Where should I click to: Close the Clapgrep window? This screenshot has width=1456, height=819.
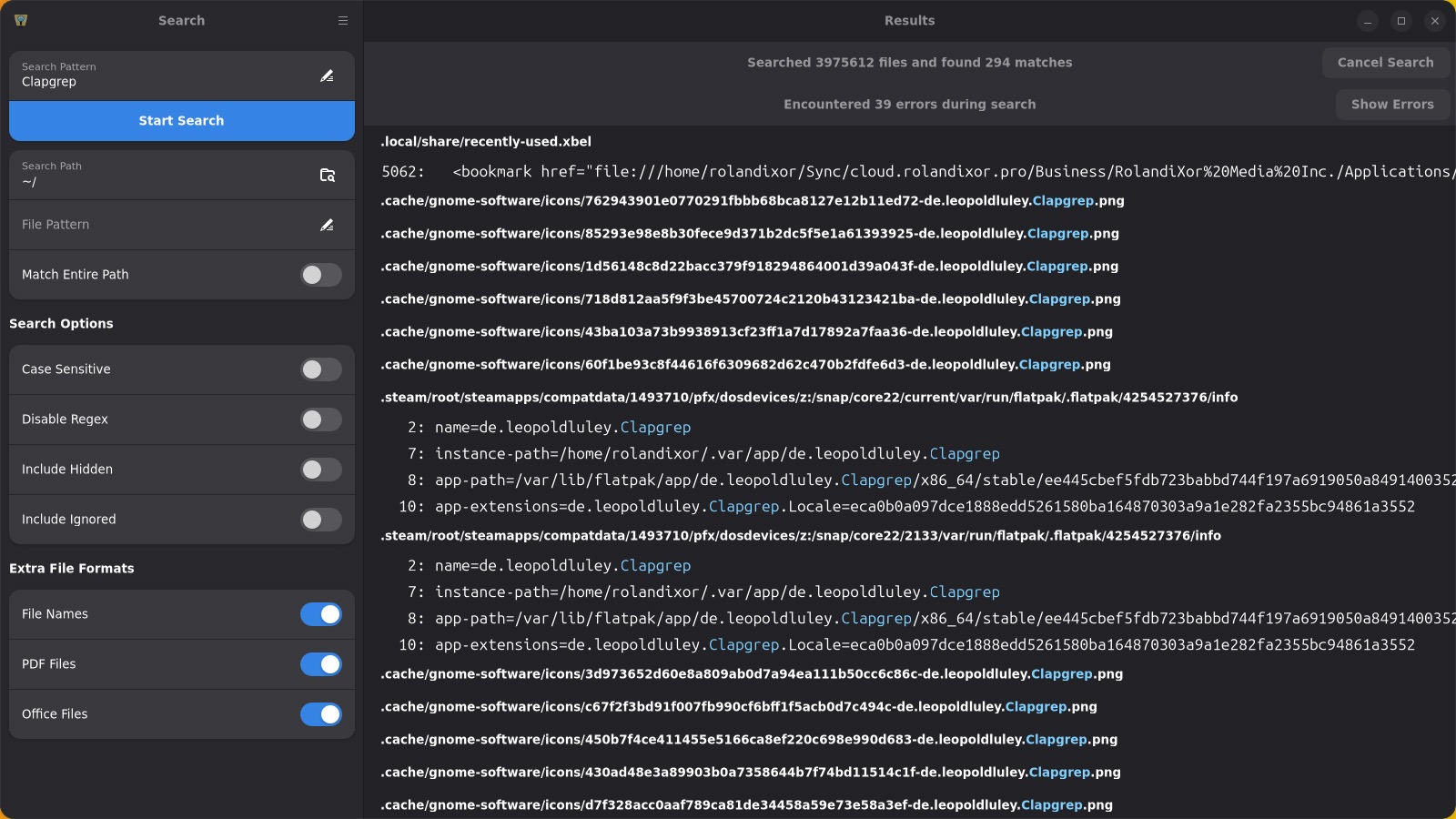click(x=1435, y=21)
